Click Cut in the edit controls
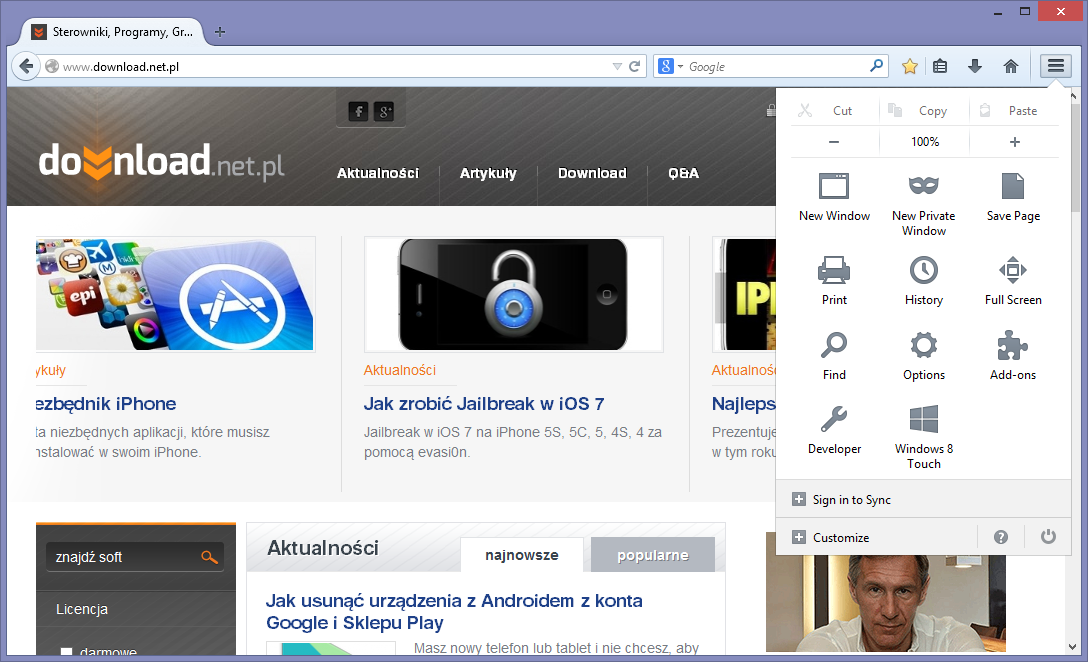This screenshot has width=1088, height=662. pos(834,110)
